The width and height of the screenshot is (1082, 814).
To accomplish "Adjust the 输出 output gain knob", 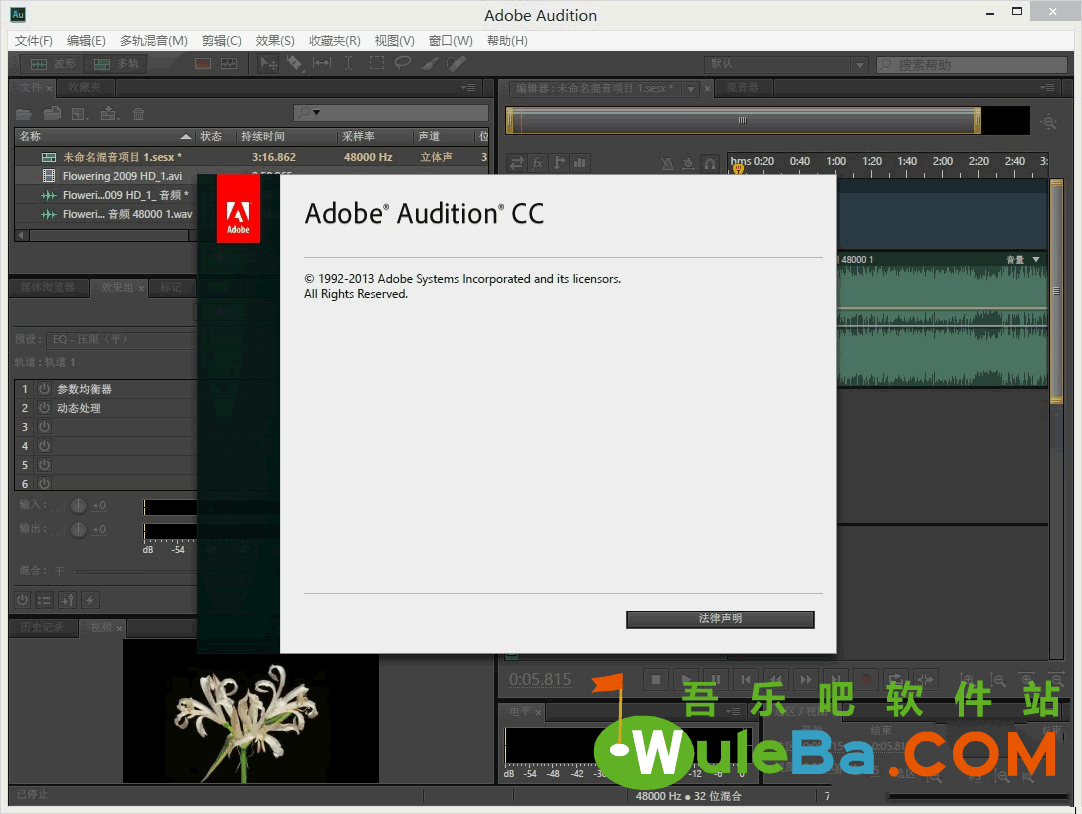I will pos(79,529).
